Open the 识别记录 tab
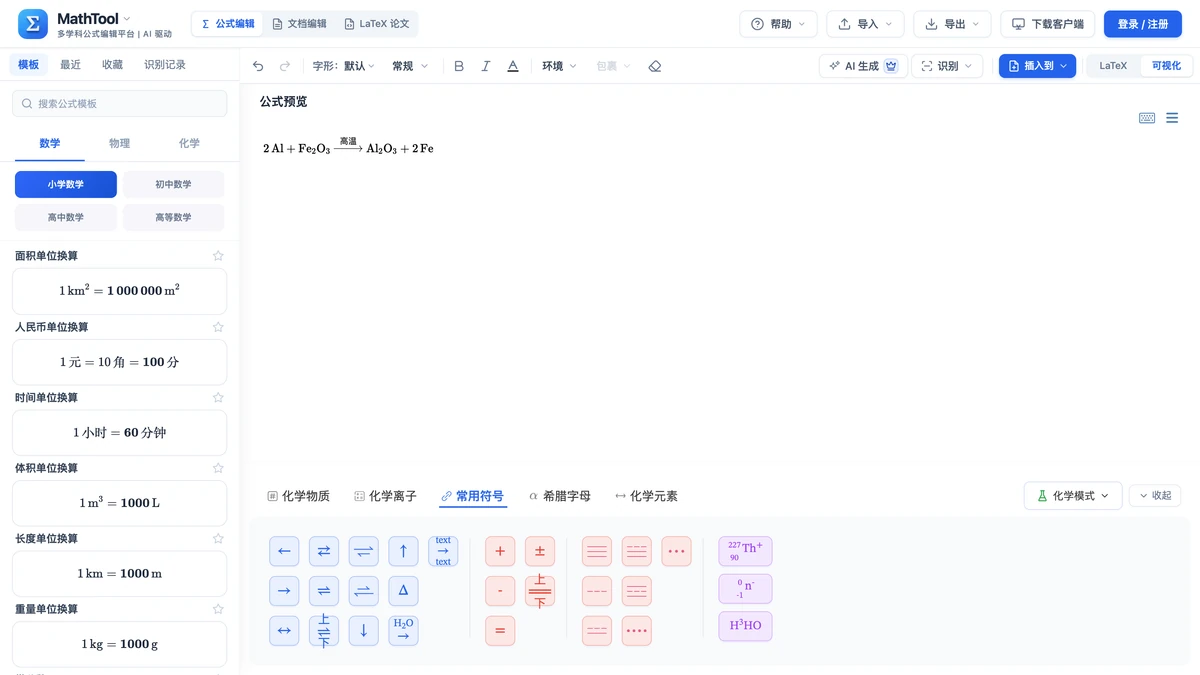The image size is (1200, 675). 165,65
